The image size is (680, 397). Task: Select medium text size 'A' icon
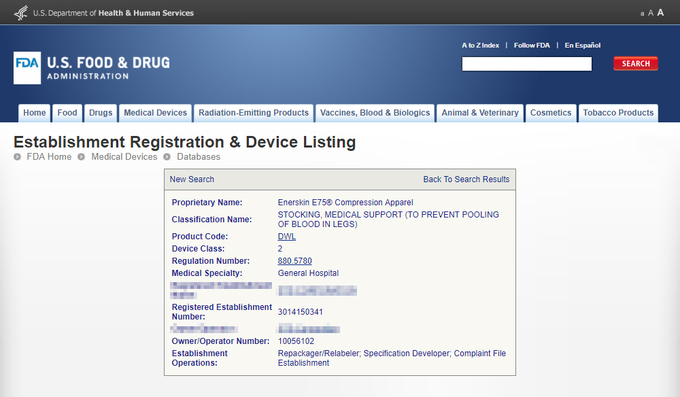tap(651, 13)
